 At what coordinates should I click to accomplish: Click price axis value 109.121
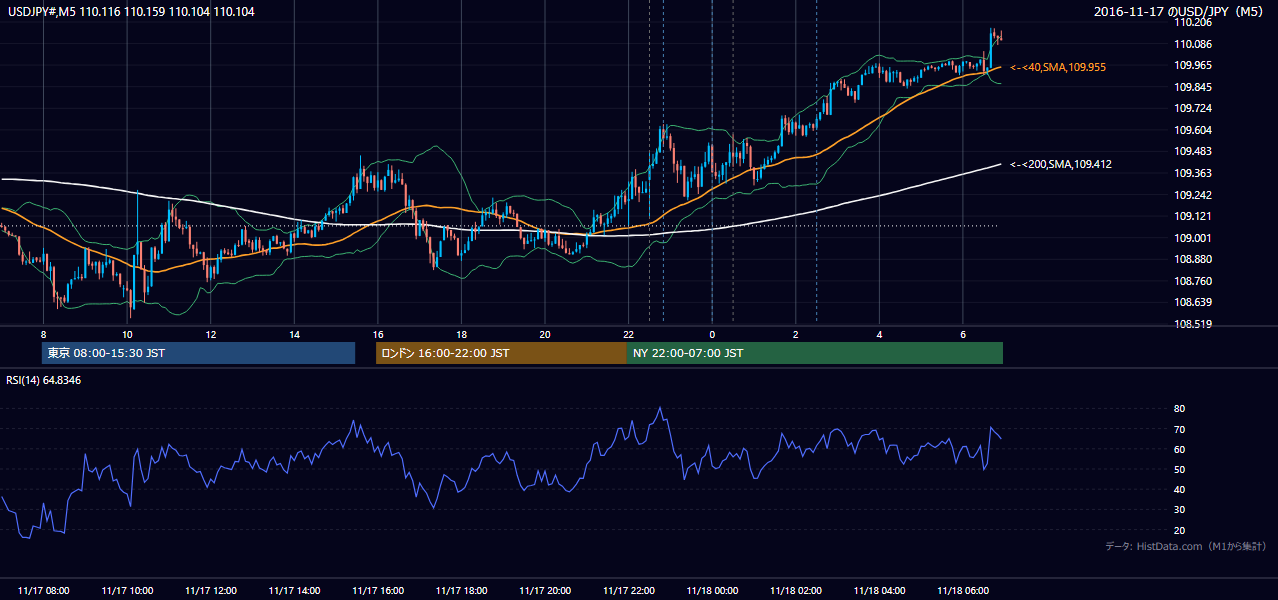tap(1192, 216)
